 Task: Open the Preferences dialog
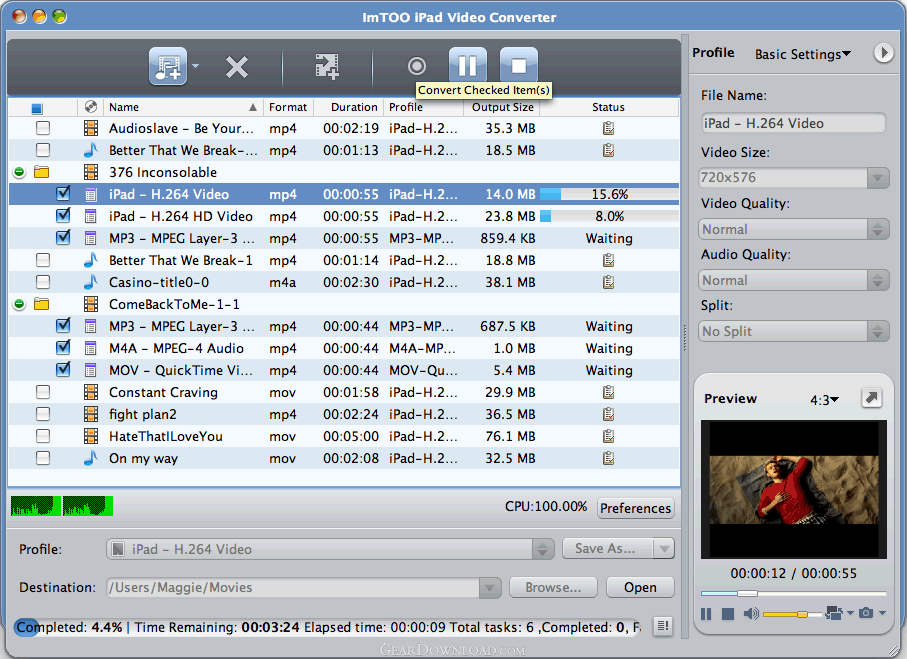pos(635,507)
